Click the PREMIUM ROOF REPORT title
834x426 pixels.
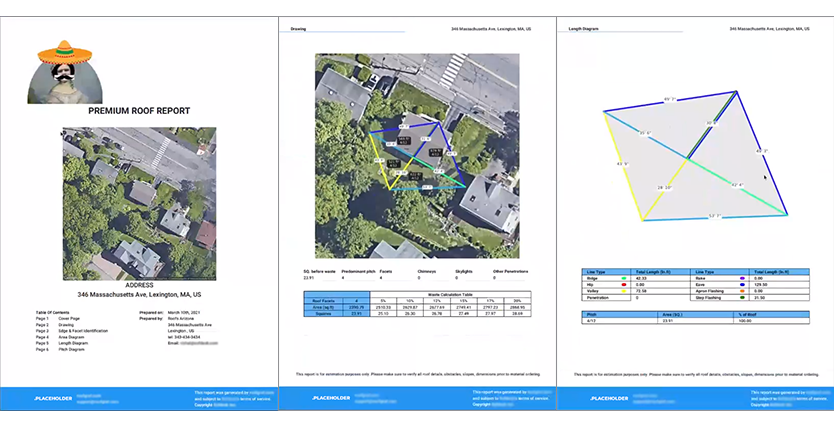tap(139, 112)
